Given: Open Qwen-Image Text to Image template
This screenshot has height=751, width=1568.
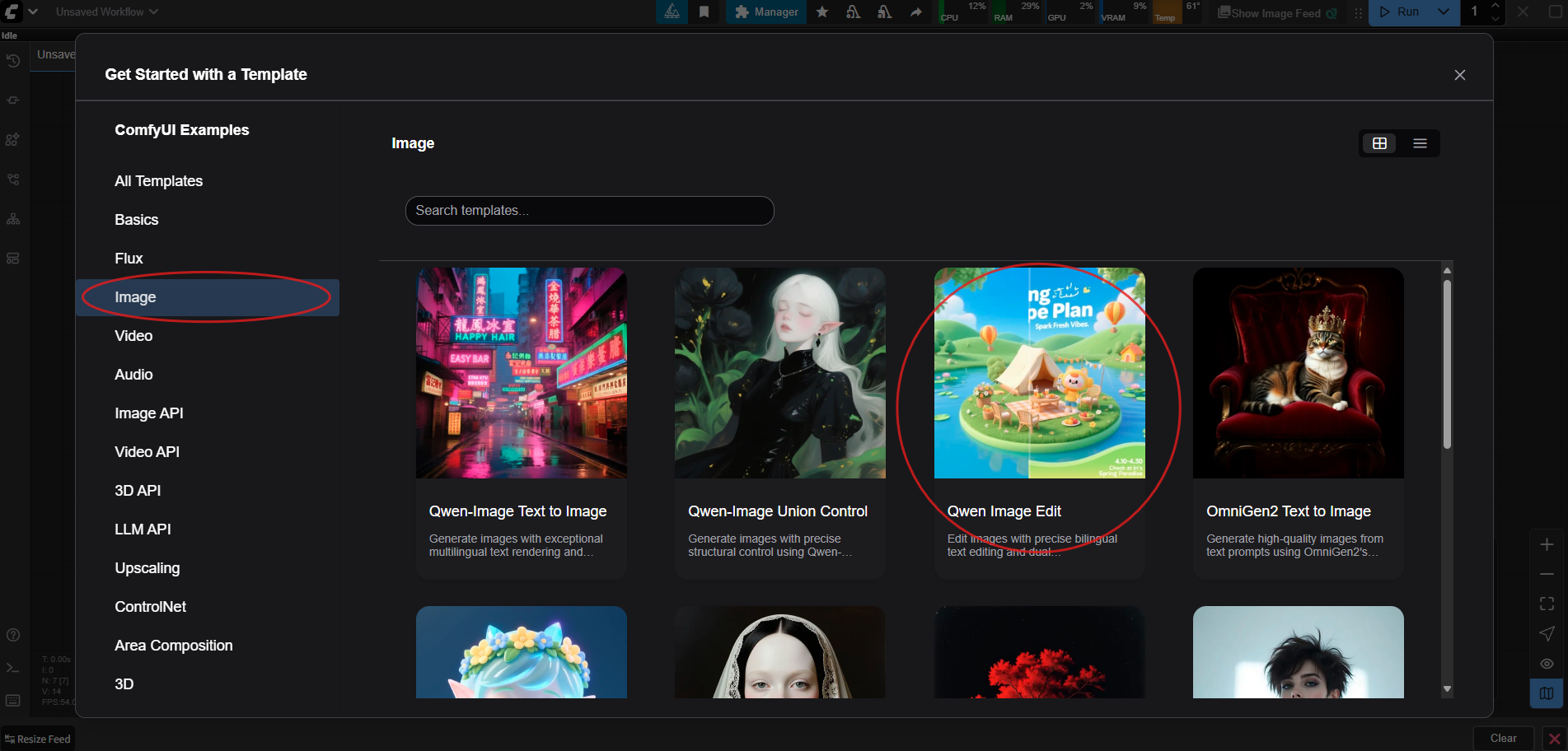Looking at the screenshot, I should (x=522, y=423).
